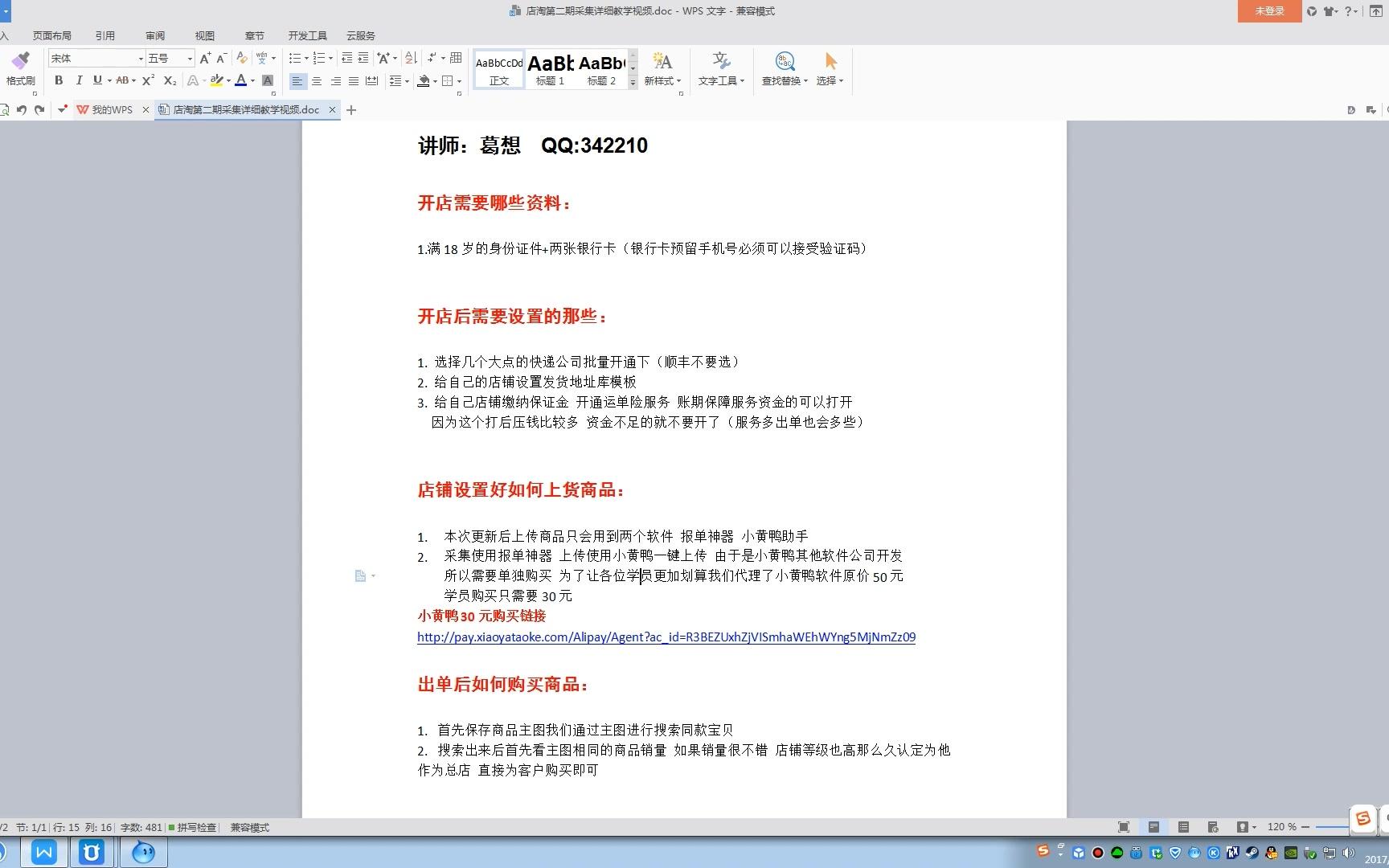The width and height of the screenshot is (1389, 868).
Task: Apply the 标题 2 heading style
Action: [x=601, y=69]
